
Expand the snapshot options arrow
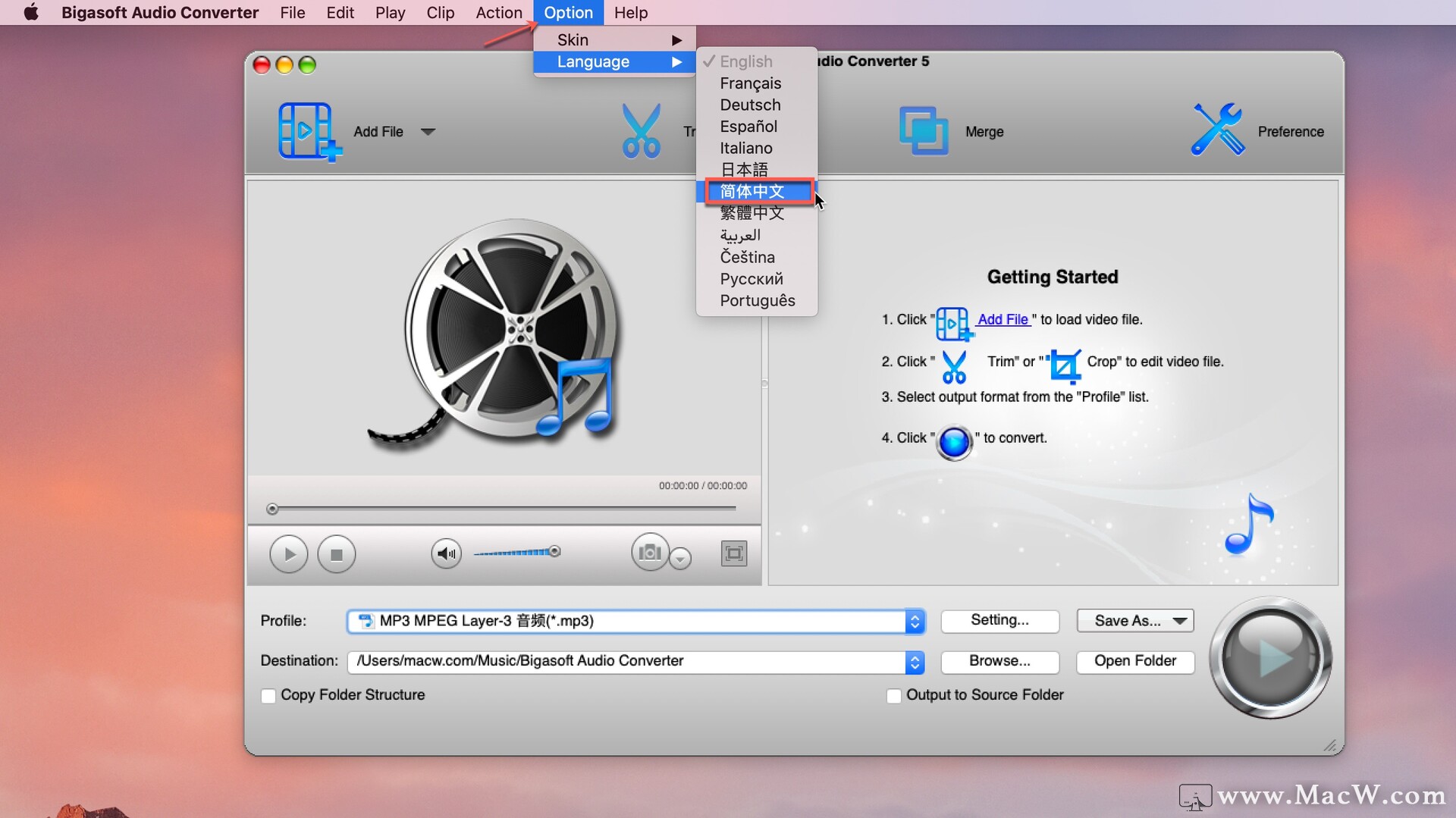(680, 559)
